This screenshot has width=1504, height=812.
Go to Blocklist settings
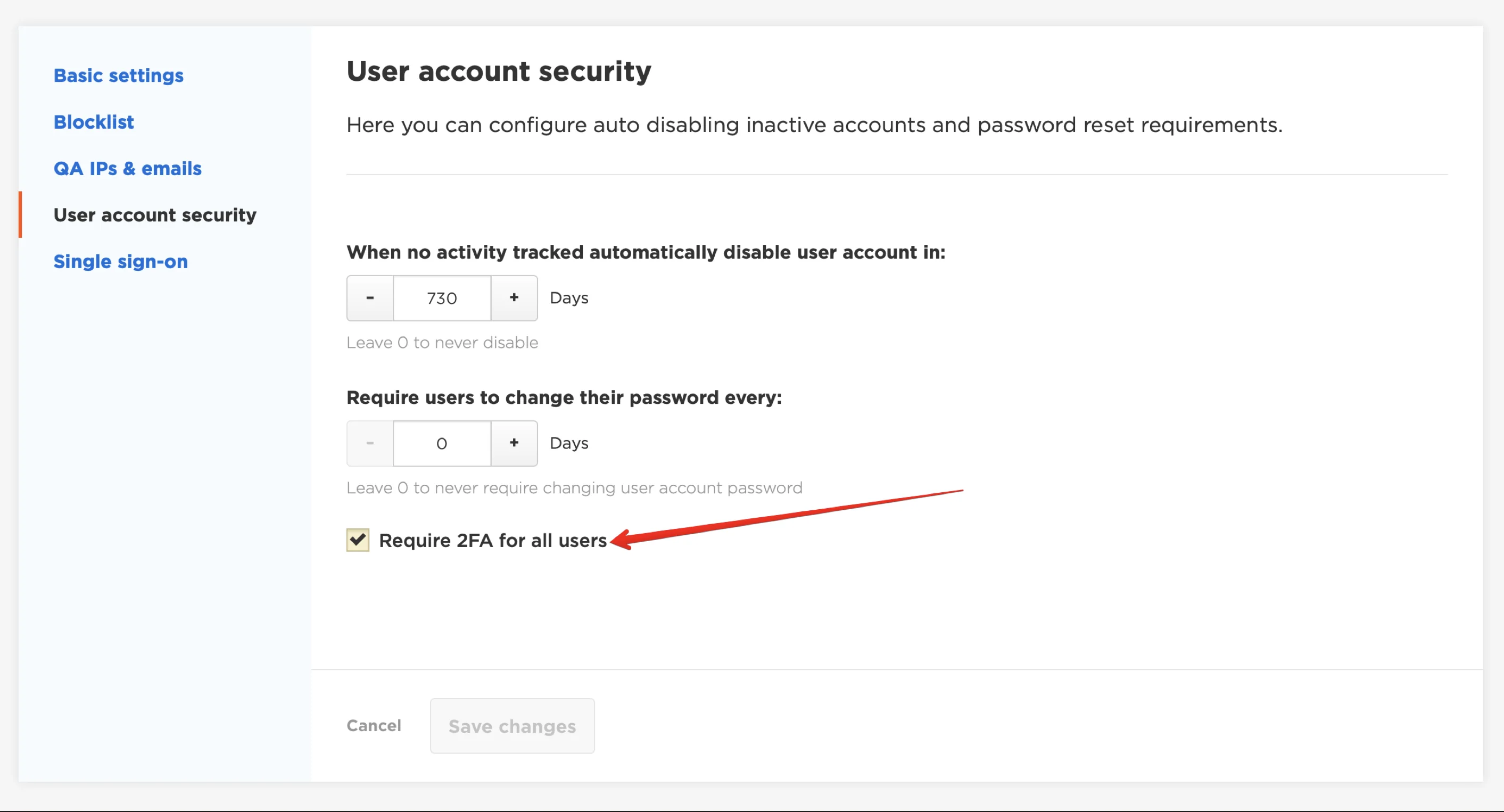[94, 122]
